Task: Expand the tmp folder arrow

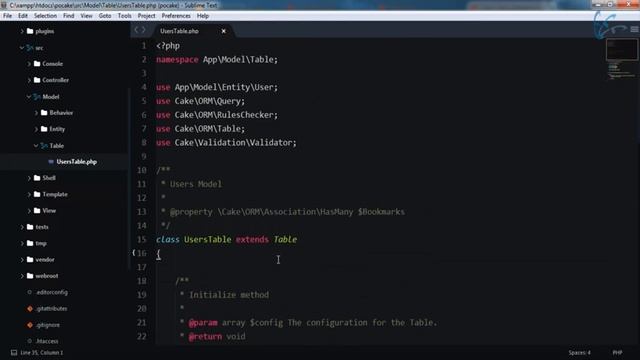Action: point(22,244)
